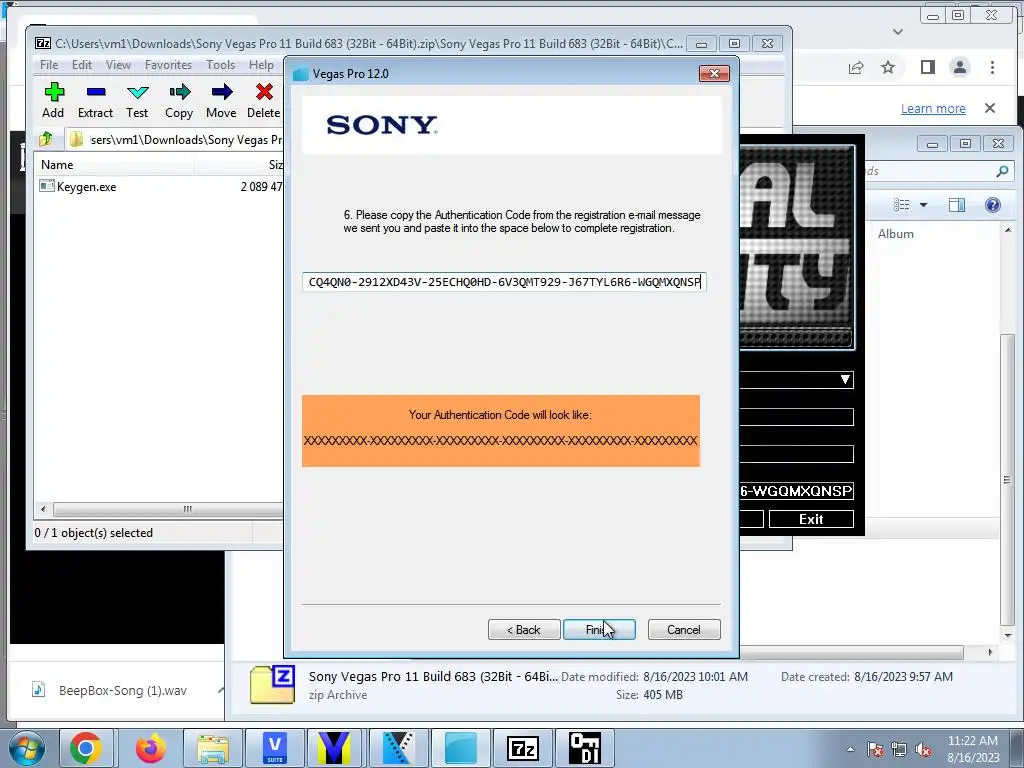
Task: Click the Learn more link in Chrome
Action: pyautogui.click(x=933, y=108)
